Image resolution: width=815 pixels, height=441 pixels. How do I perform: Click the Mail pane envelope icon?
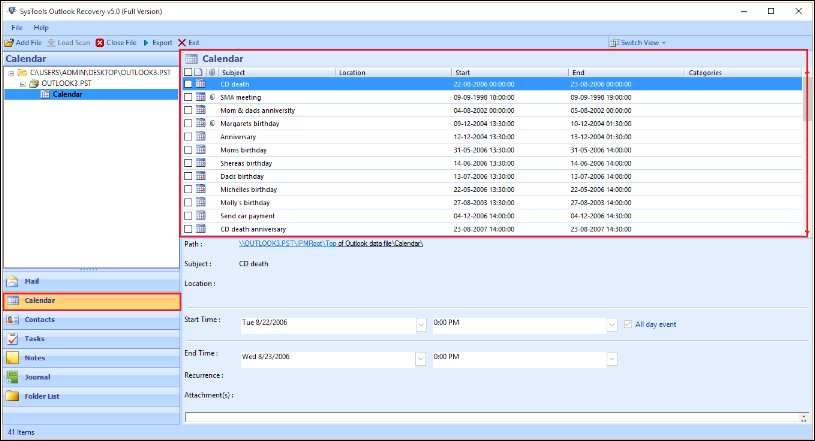coord(12,281)
